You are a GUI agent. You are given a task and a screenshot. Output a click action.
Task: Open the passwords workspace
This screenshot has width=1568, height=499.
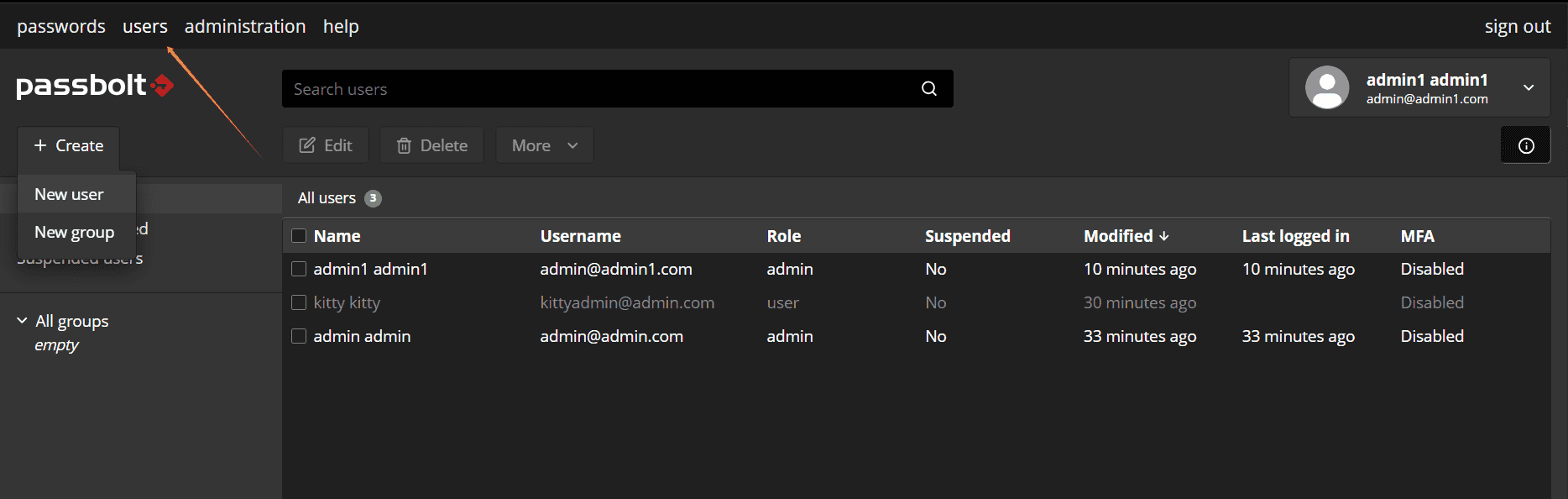point(61,26)
